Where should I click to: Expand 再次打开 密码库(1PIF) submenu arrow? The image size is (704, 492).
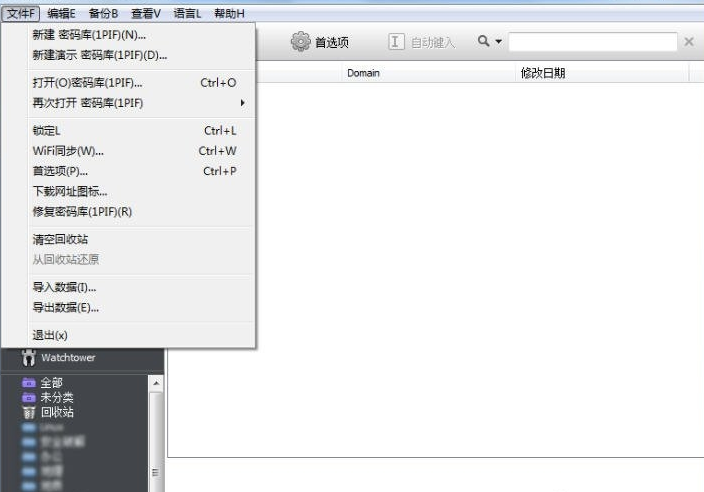pos(242,103)
